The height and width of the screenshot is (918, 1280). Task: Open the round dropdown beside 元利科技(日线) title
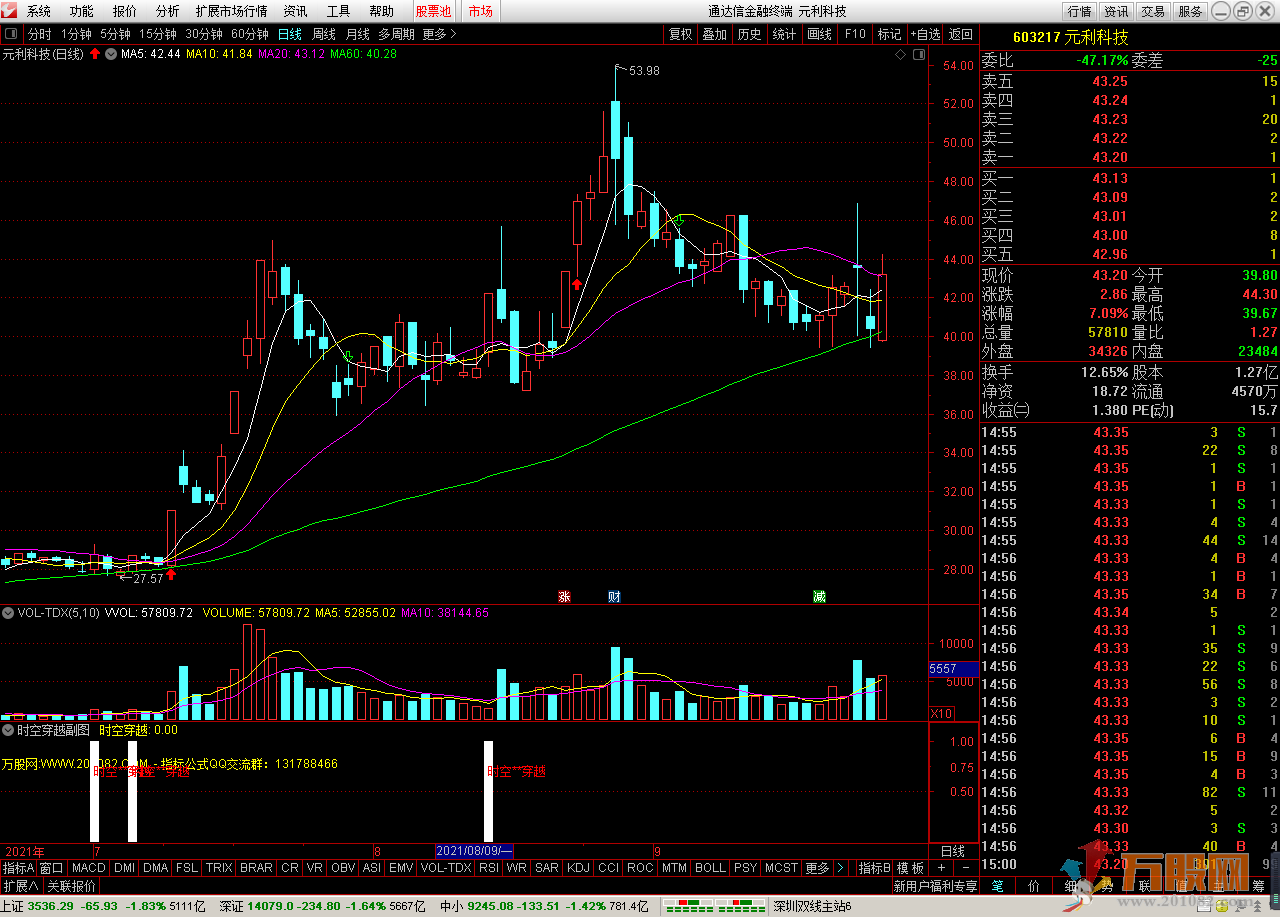tap(110, 54)
